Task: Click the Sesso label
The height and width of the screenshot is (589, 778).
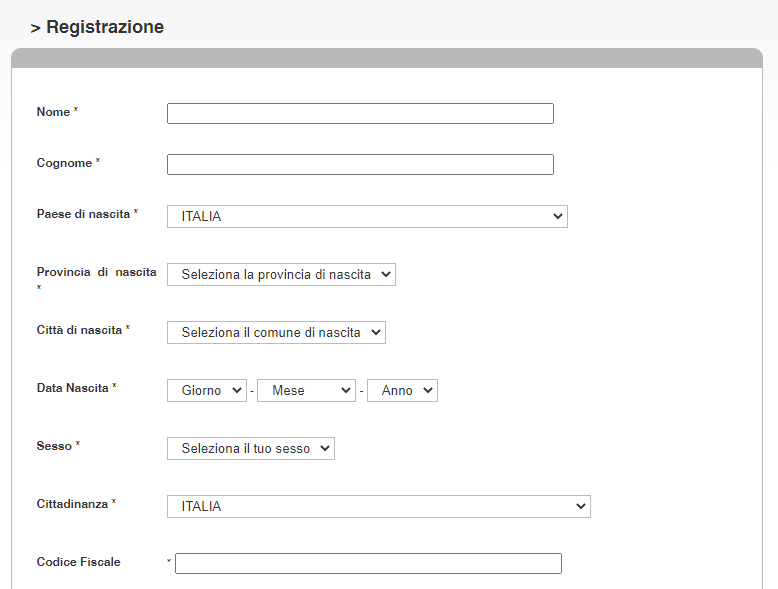Action: pos(55,446)
